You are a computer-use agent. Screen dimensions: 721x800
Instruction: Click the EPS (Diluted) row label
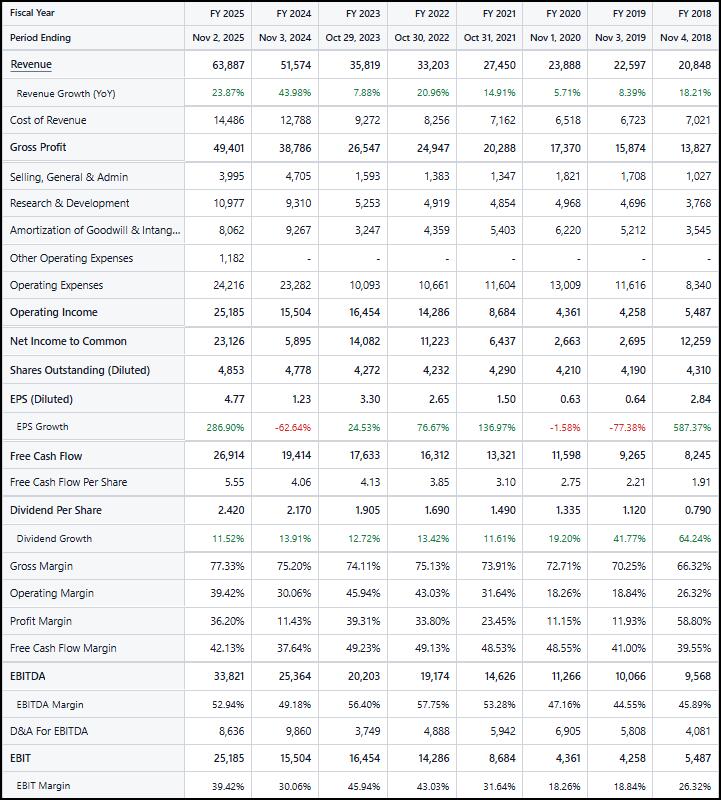[x=41, y=399]
